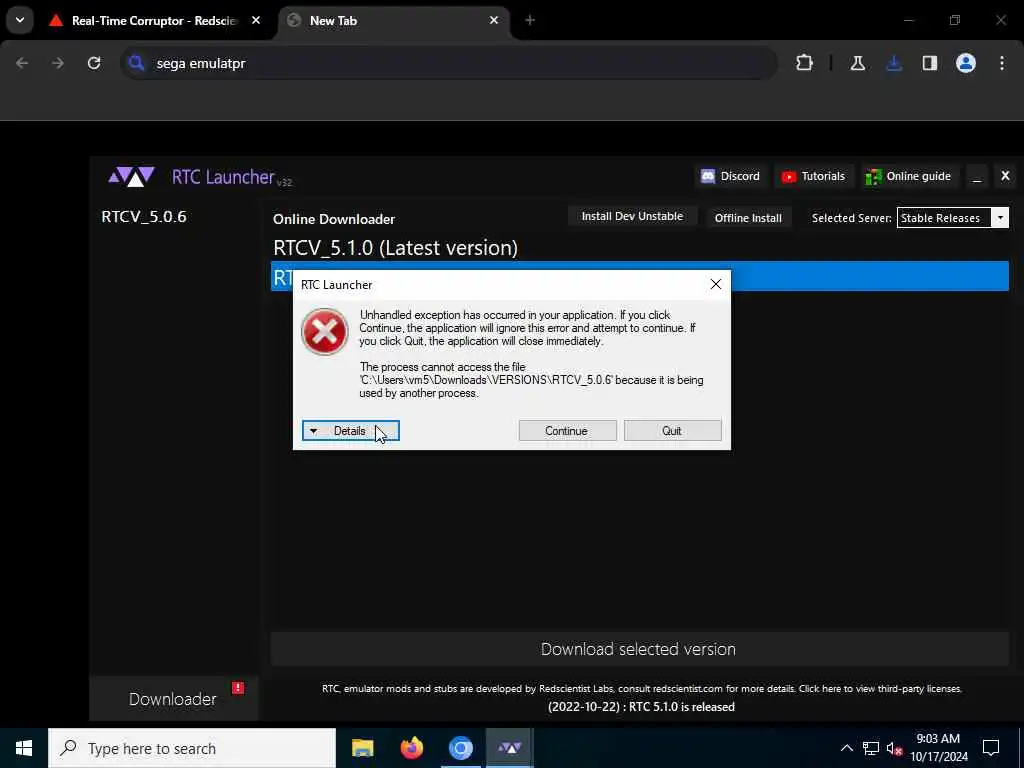This screenshot has height=768, width=1024.
Task: Open Chrome downloads icon
Action: tap(894, 63)
